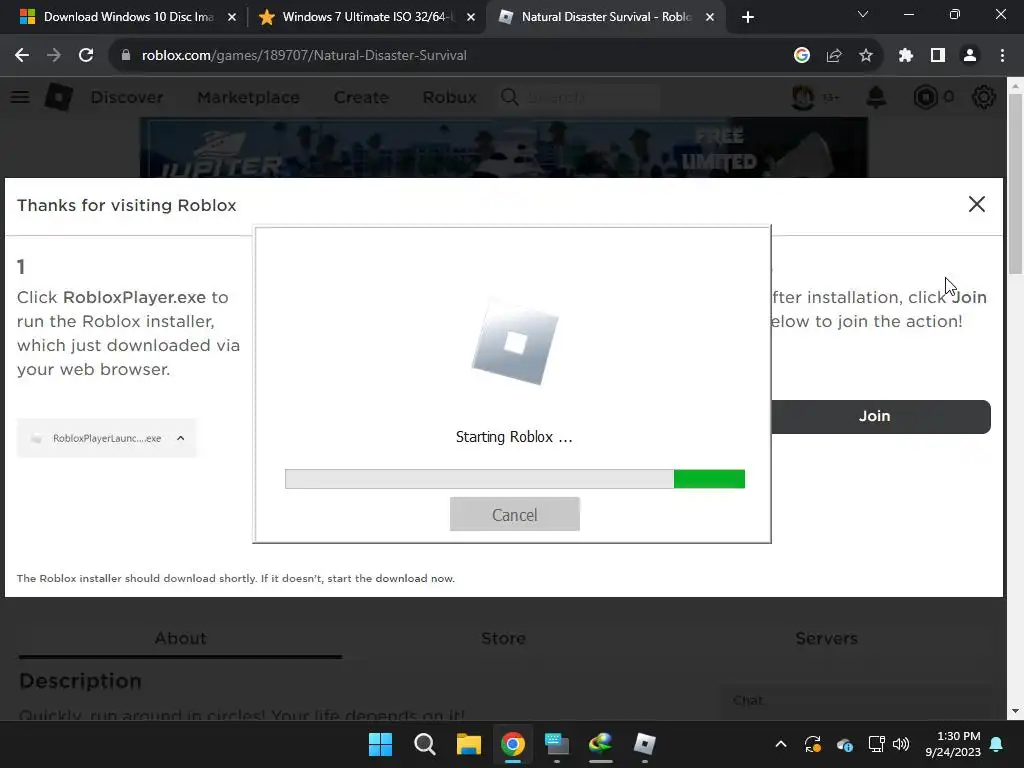Open Chrome's three-dot menu
Viewport: 1024px width, 768px height.
[x=1002, y=56]
